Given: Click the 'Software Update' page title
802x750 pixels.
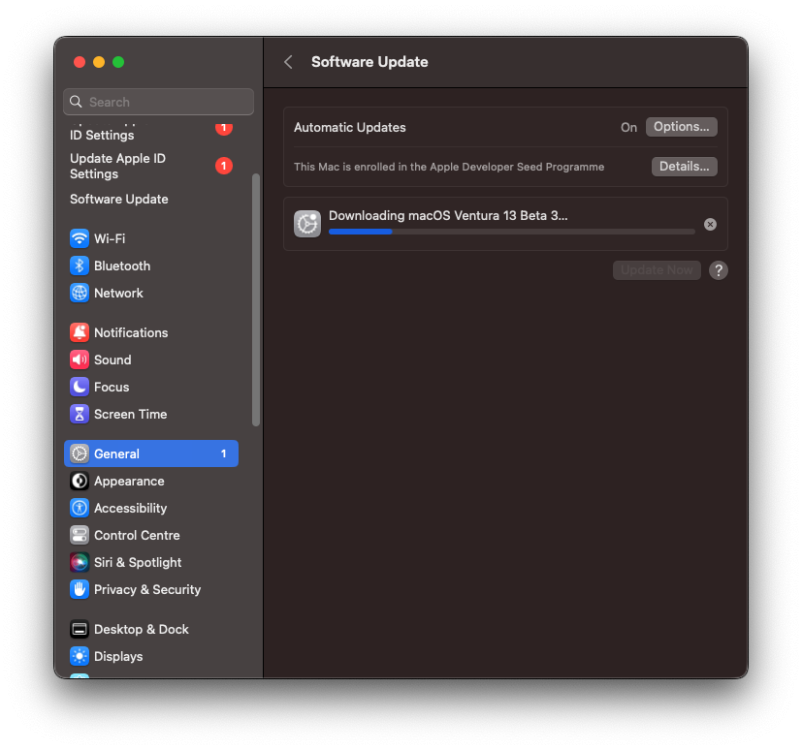Looking at the screenshot, I should pos(369,62).
